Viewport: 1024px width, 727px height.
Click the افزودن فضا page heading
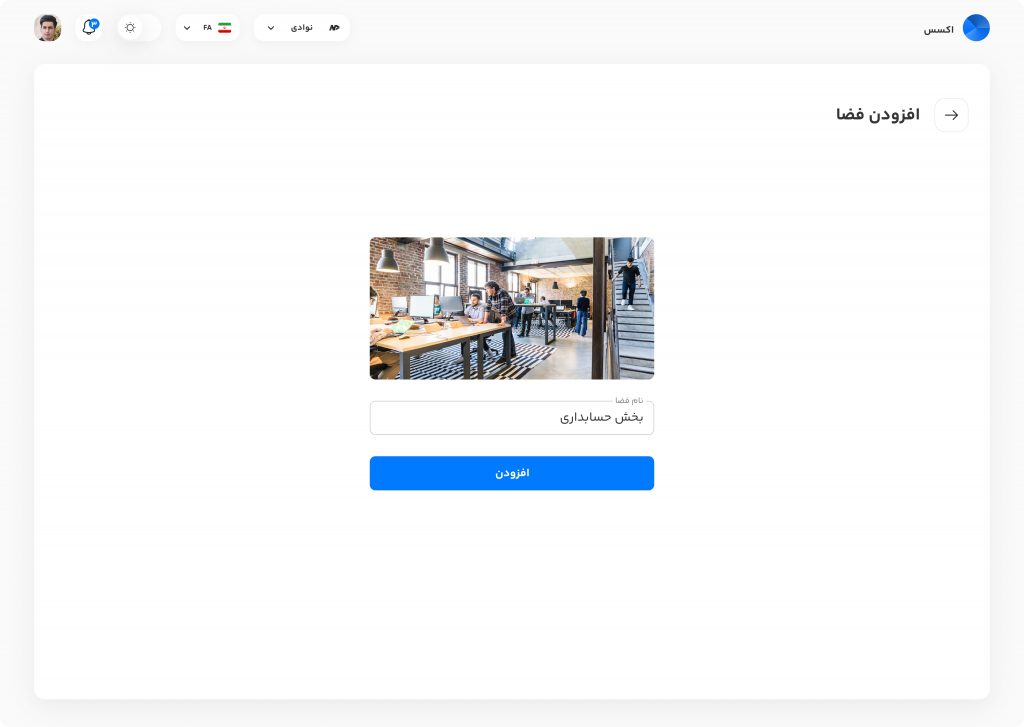[878, 115]
